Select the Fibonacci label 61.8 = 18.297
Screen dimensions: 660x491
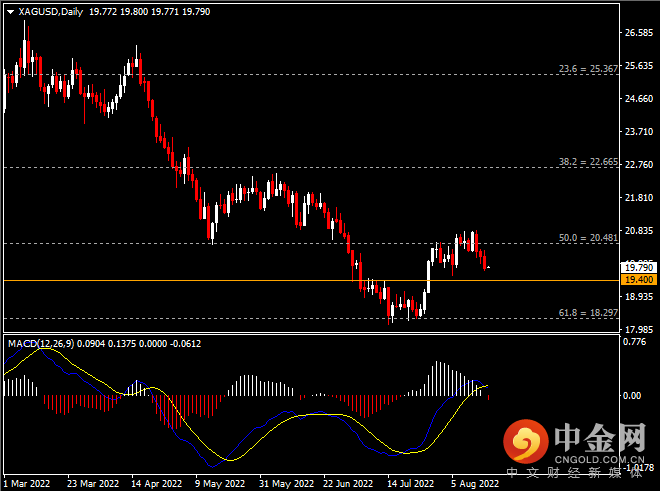[x=588, y=312]
